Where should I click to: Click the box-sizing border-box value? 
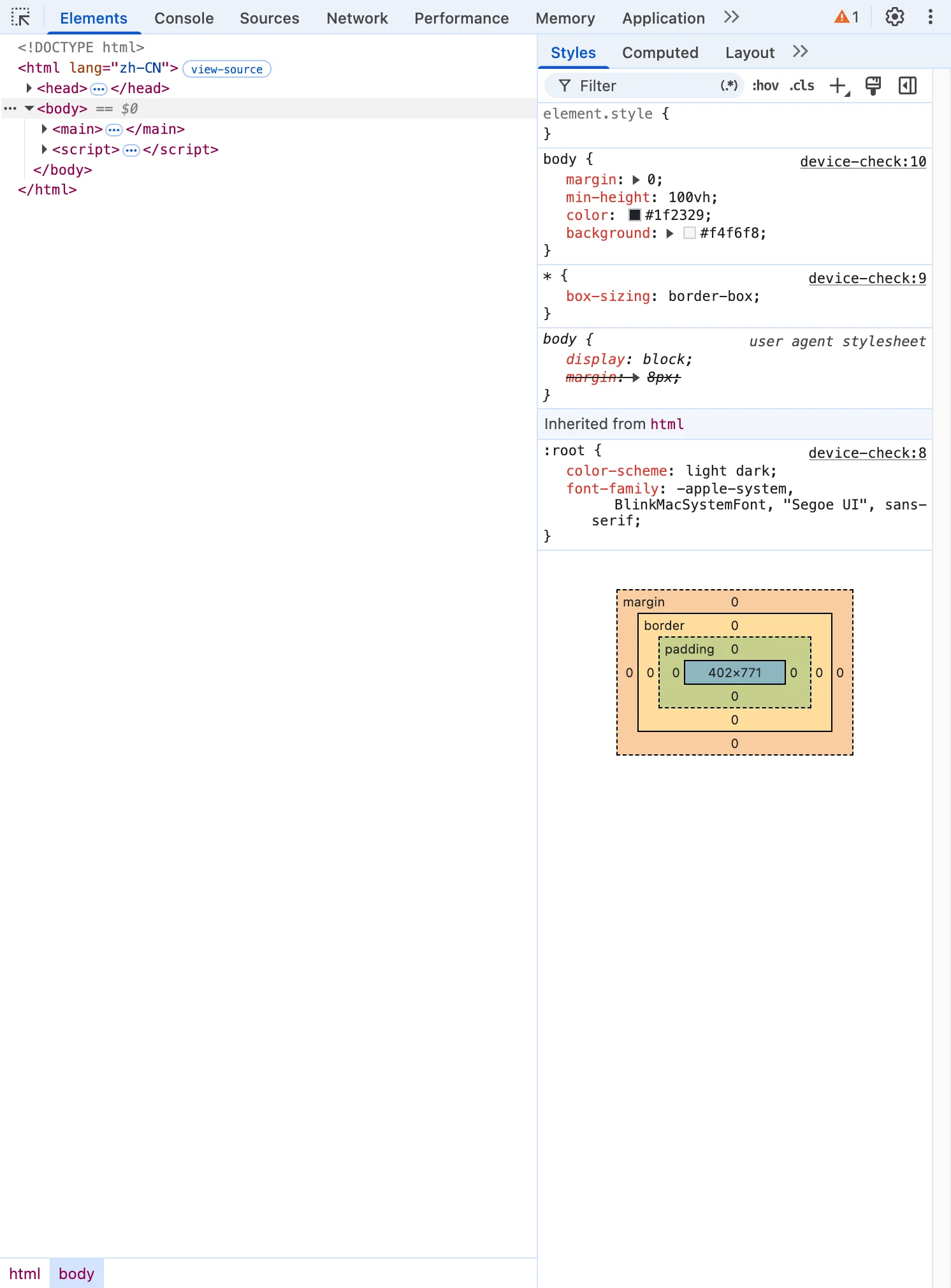pos(710,296)
